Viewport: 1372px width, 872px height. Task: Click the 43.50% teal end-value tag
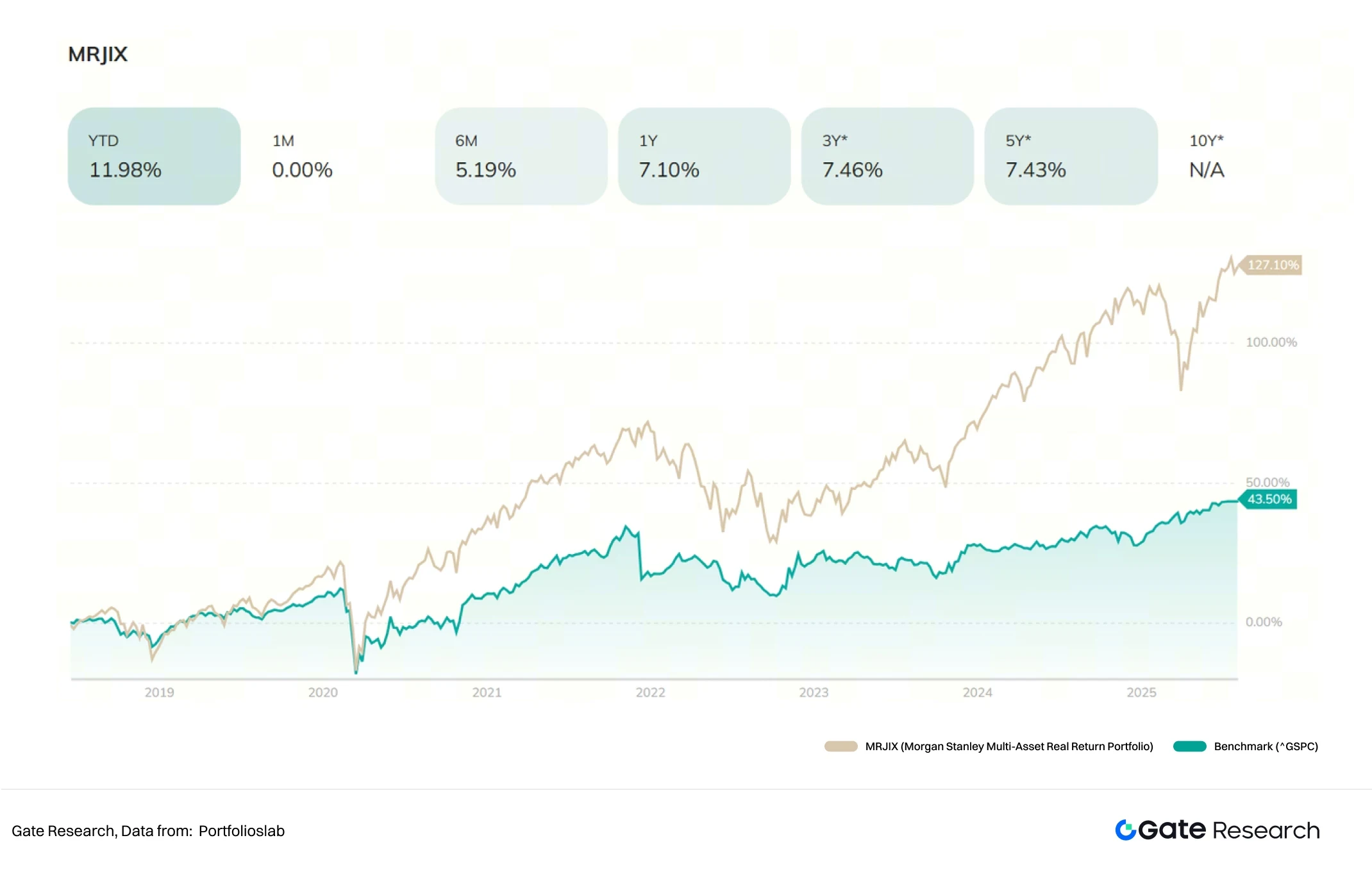pyautogui.click(x=1269, y=499)
